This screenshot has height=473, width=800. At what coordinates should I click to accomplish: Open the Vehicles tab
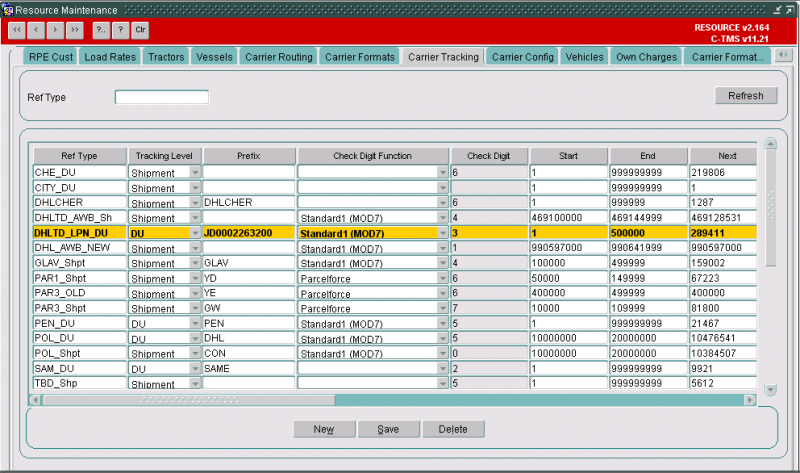click(x=584, y=57)
